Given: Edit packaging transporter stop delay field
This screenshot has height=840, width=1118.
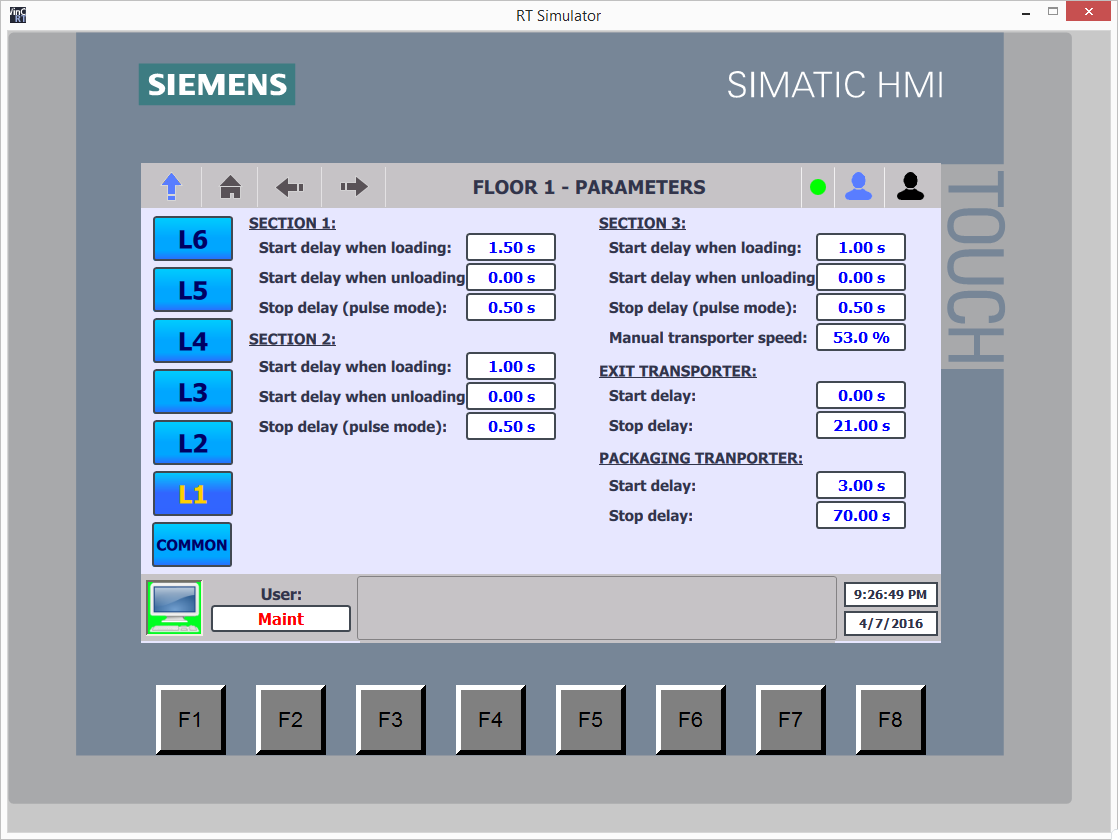Looking at the screenshot, I should [x=861, y=516].
